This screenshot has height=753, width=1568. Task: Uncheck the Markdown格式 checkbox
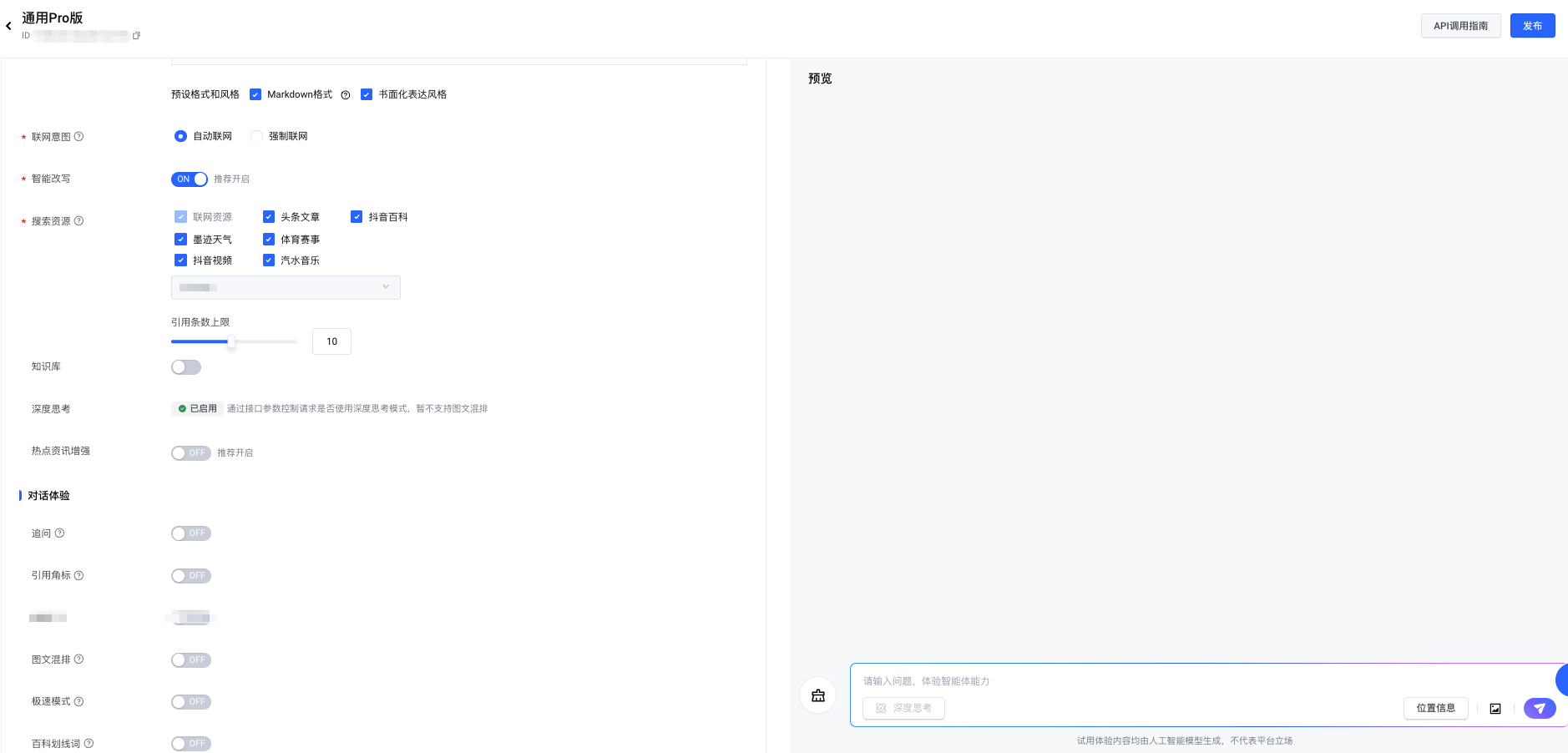(x=255, y=95)
